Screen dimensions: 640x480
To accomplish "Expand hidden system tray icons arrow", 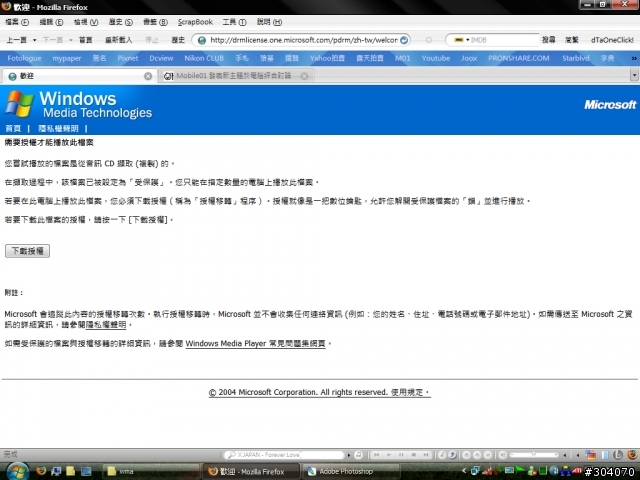I will [464, 471].
